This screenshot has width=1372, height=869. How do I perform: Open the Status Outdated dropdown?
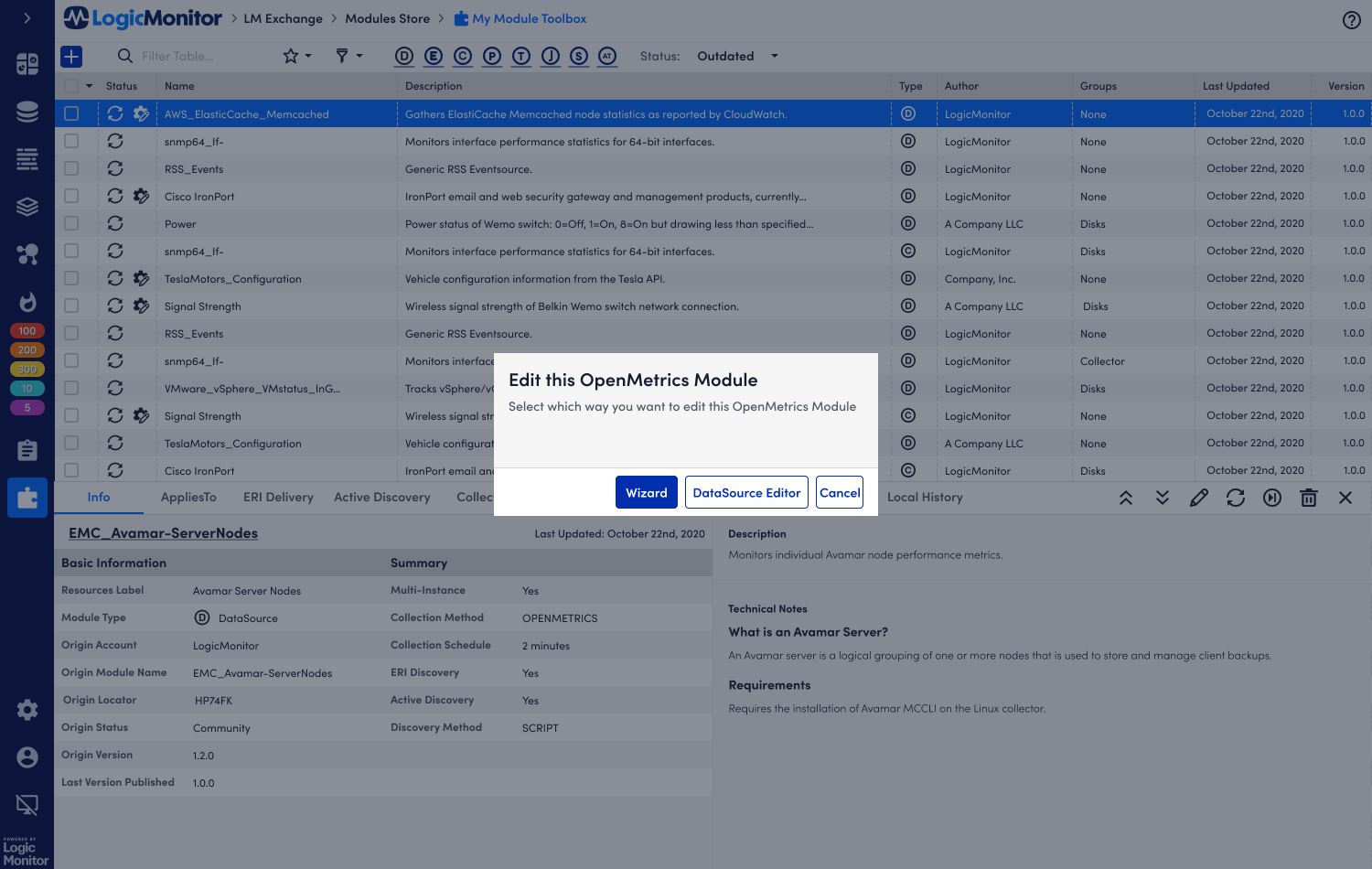click(x=737, y=57)
